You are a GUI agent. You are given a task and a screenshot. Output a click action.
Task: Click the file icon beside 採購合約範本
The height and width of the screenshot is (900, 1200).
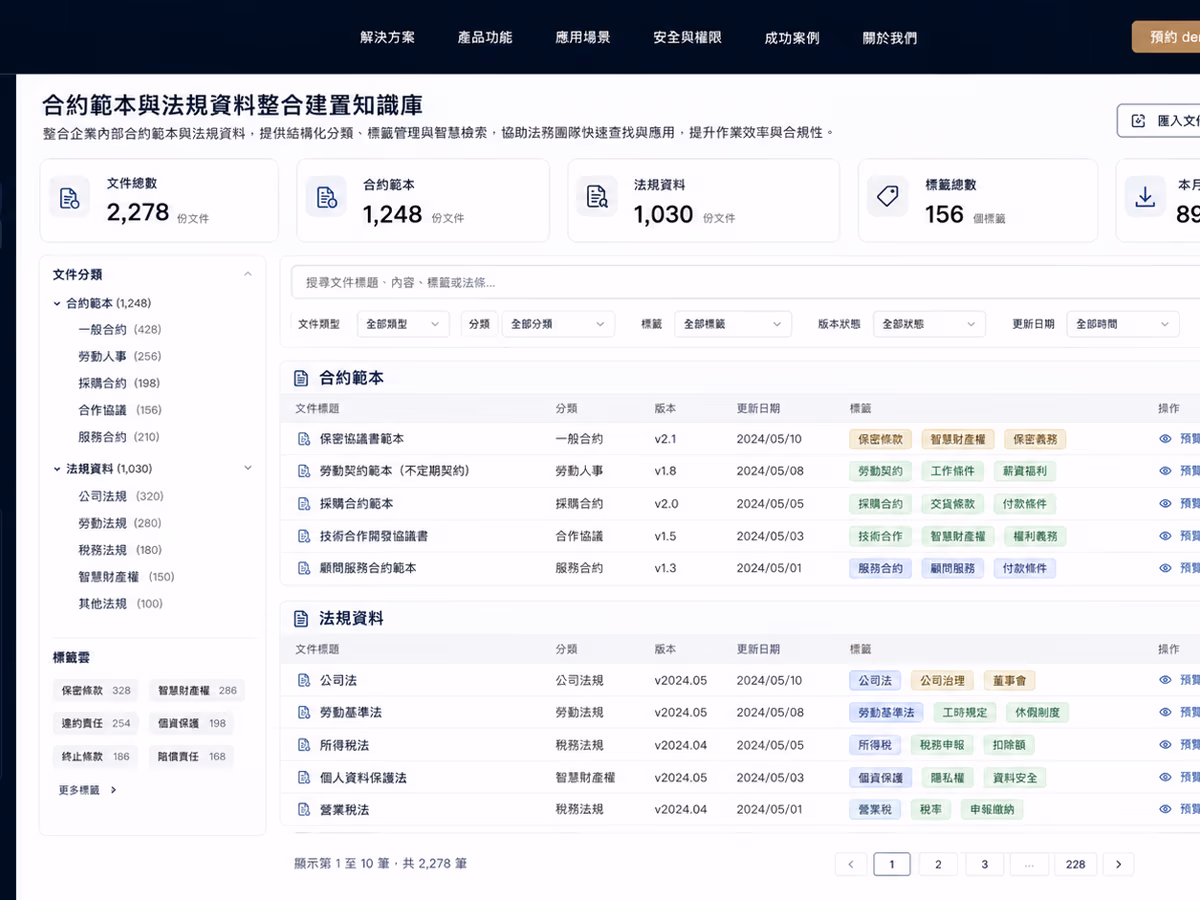point(304,504)
